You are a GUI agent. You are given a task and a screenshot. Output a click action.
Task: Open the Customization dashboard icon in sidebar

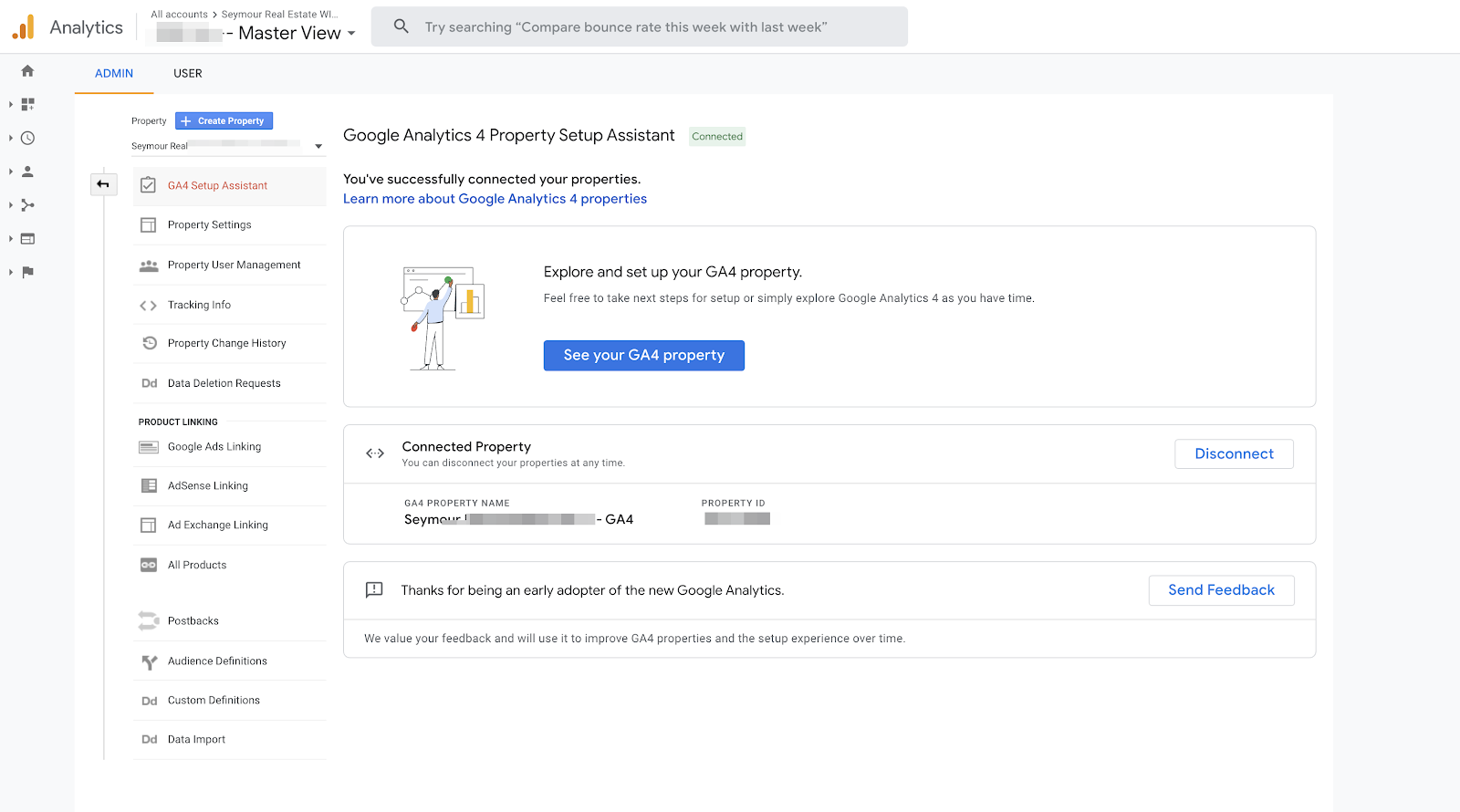27,105
